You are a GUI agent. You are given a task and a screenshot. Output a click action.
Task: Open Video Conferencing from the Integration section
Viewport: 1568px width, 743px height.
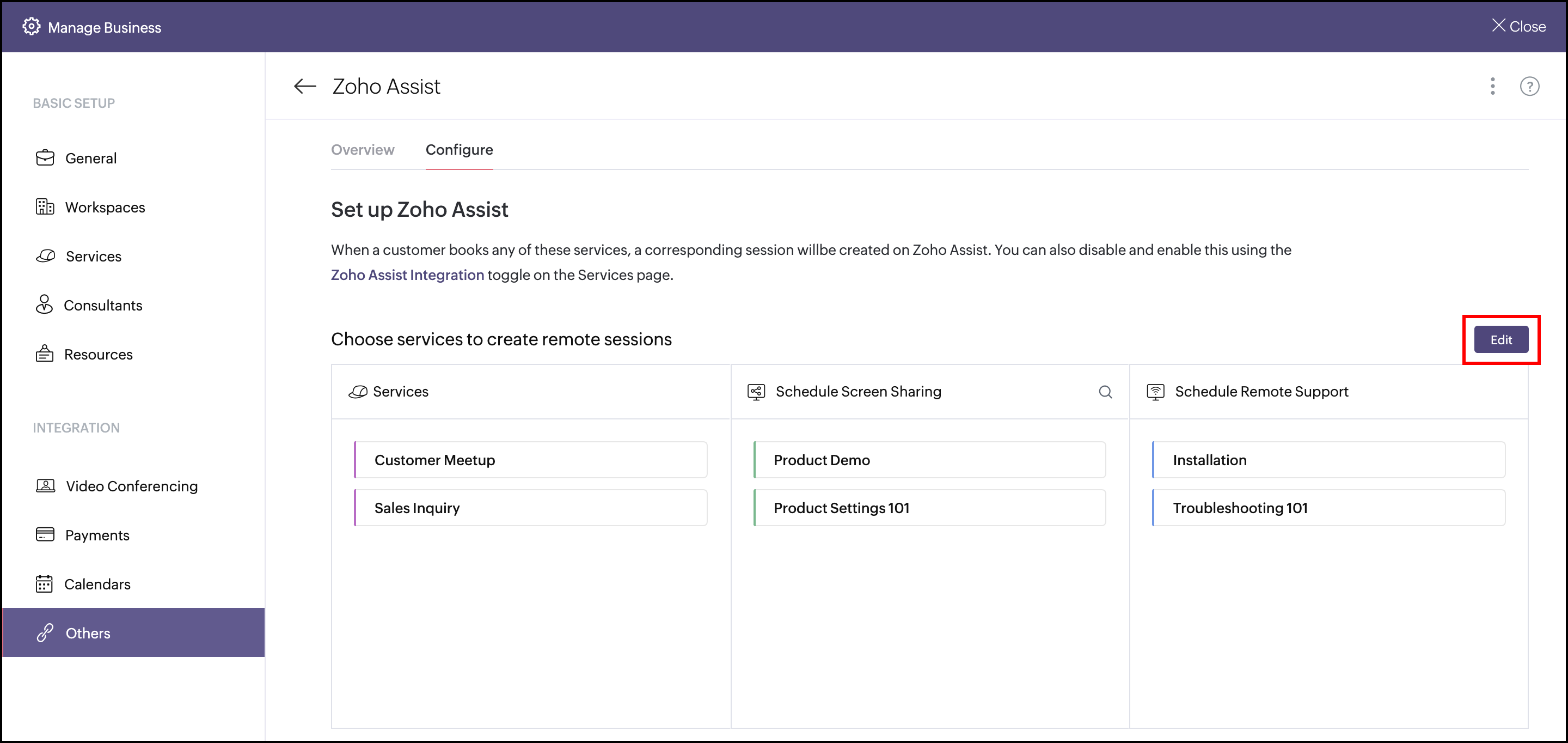[45, 485]
